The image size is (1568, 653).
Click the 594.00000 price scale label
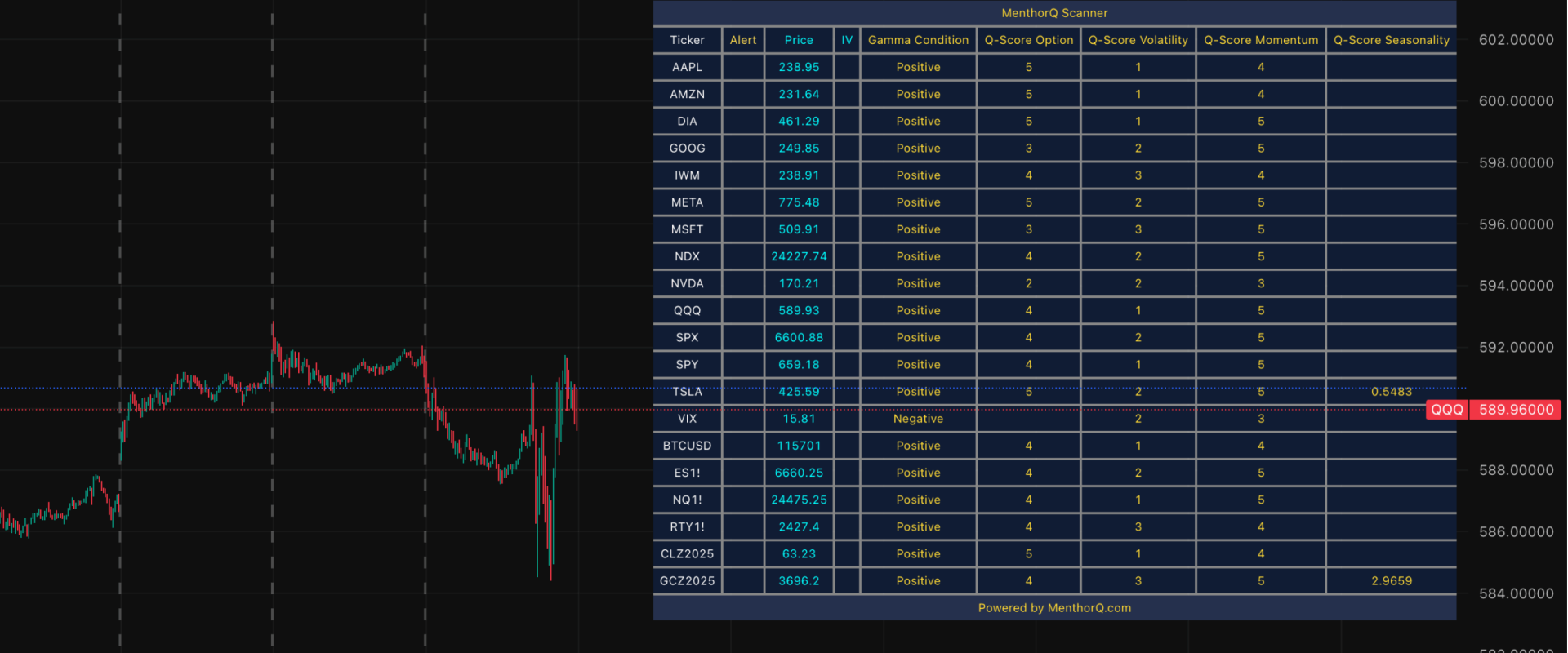coord(1516,286)
